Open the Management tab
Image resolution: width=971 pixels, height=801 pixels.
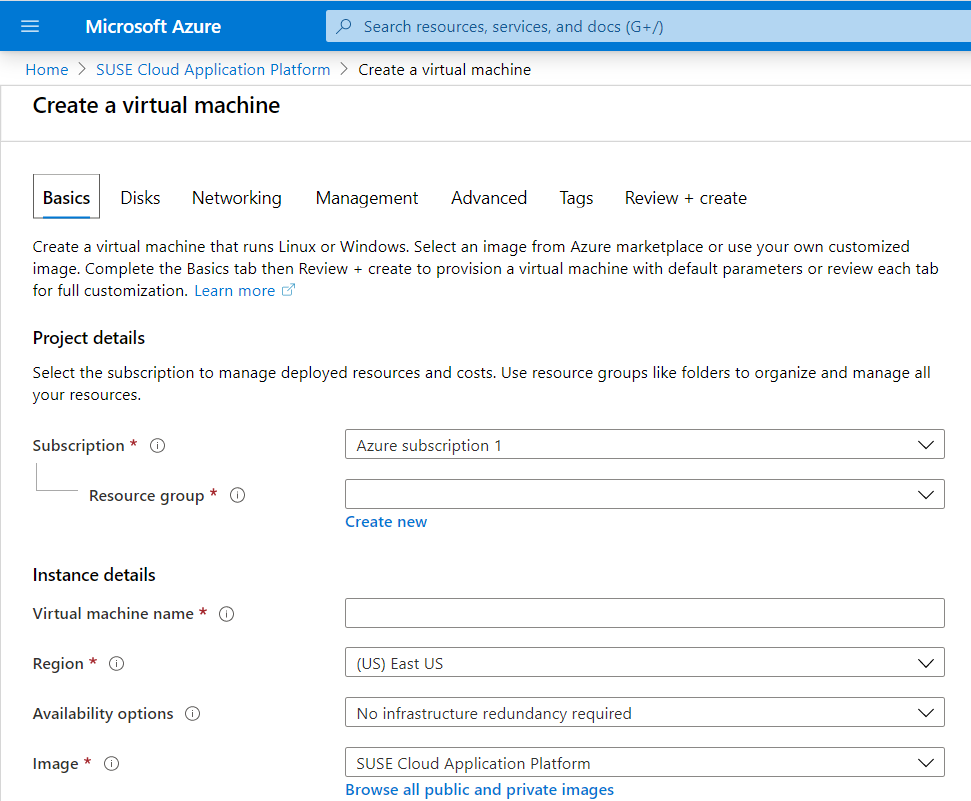(366, 198)
